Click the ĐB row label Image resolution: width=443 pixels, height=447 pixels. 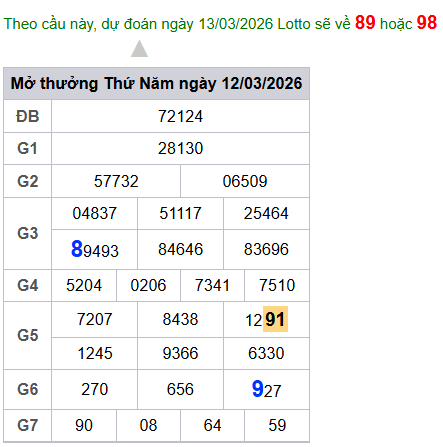pyautogui.click(x=28, y=116)
